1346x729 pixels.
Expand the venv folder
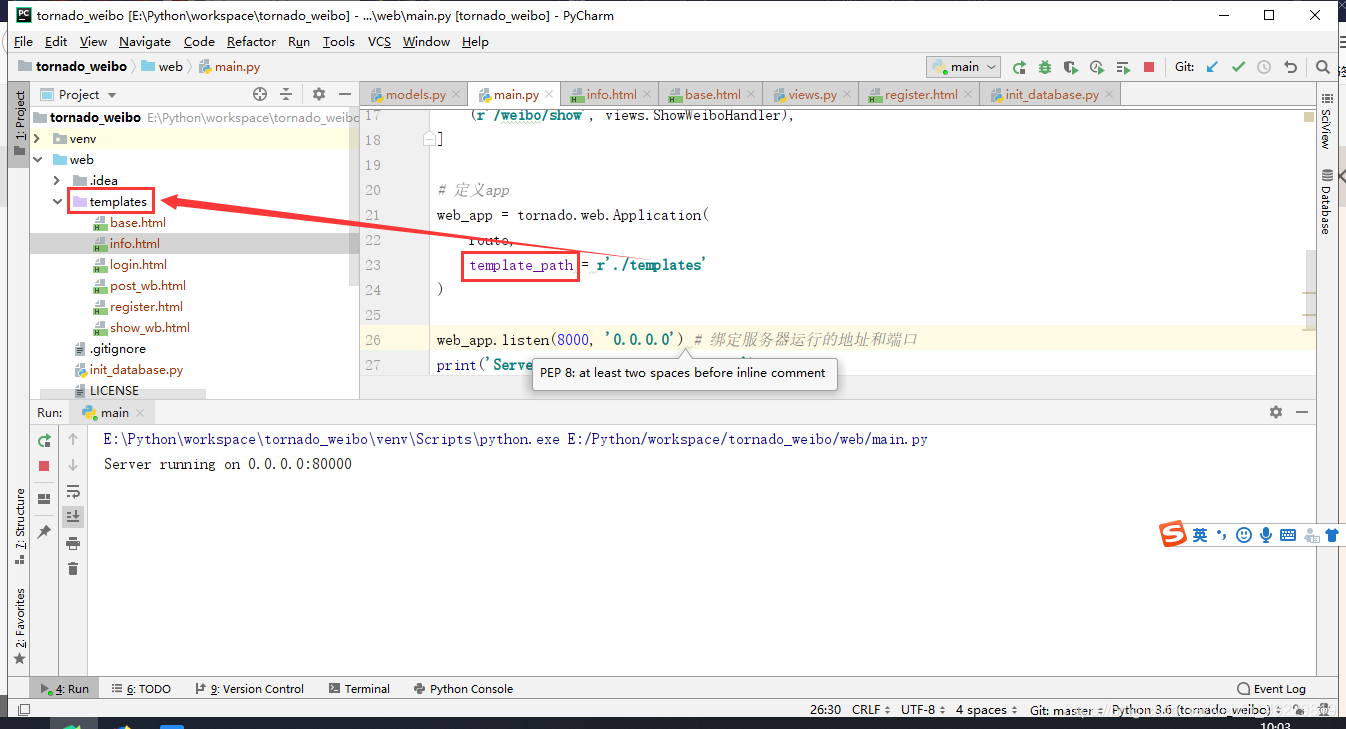[37, 139]
